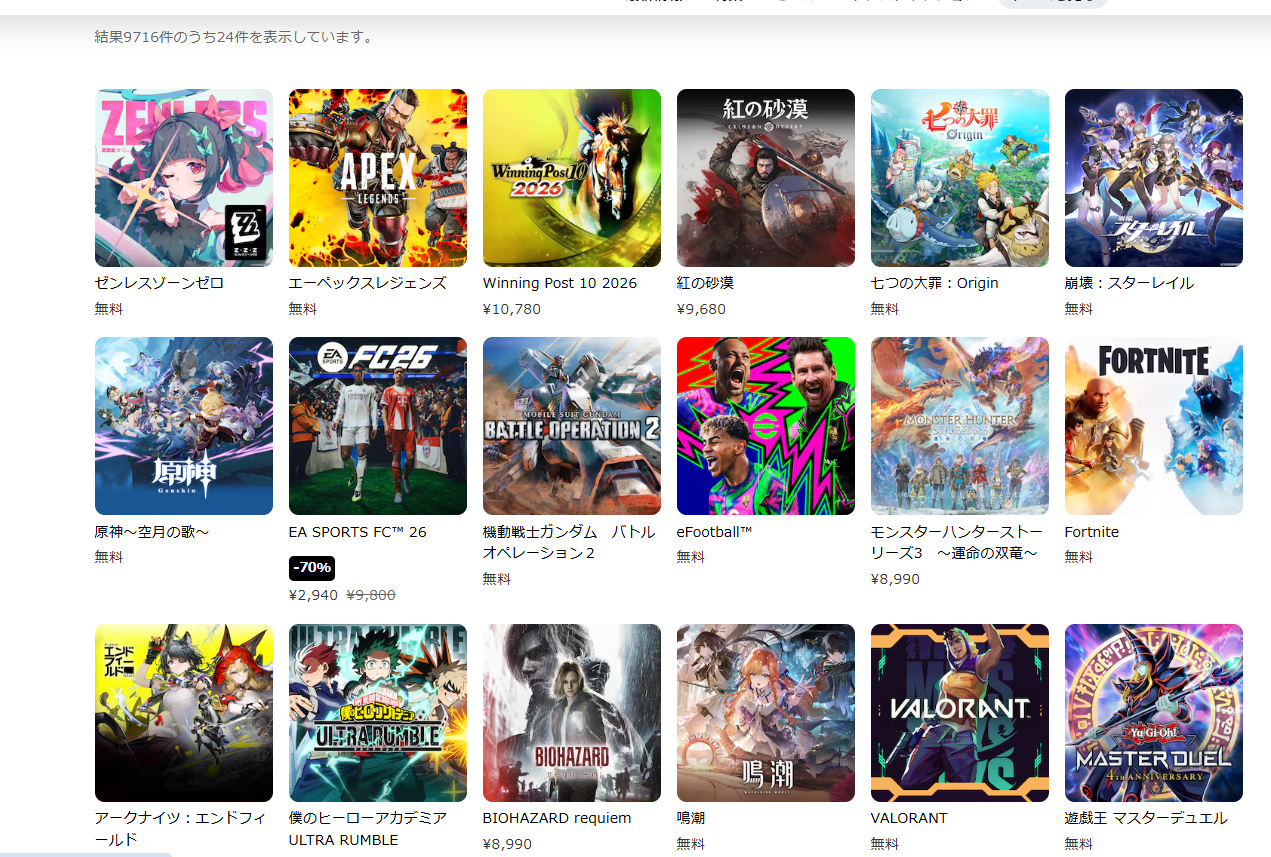This screenshot has height=857, width=1271.
Task: Open the 鳴潮 cover art
Action: pos(766,713)
